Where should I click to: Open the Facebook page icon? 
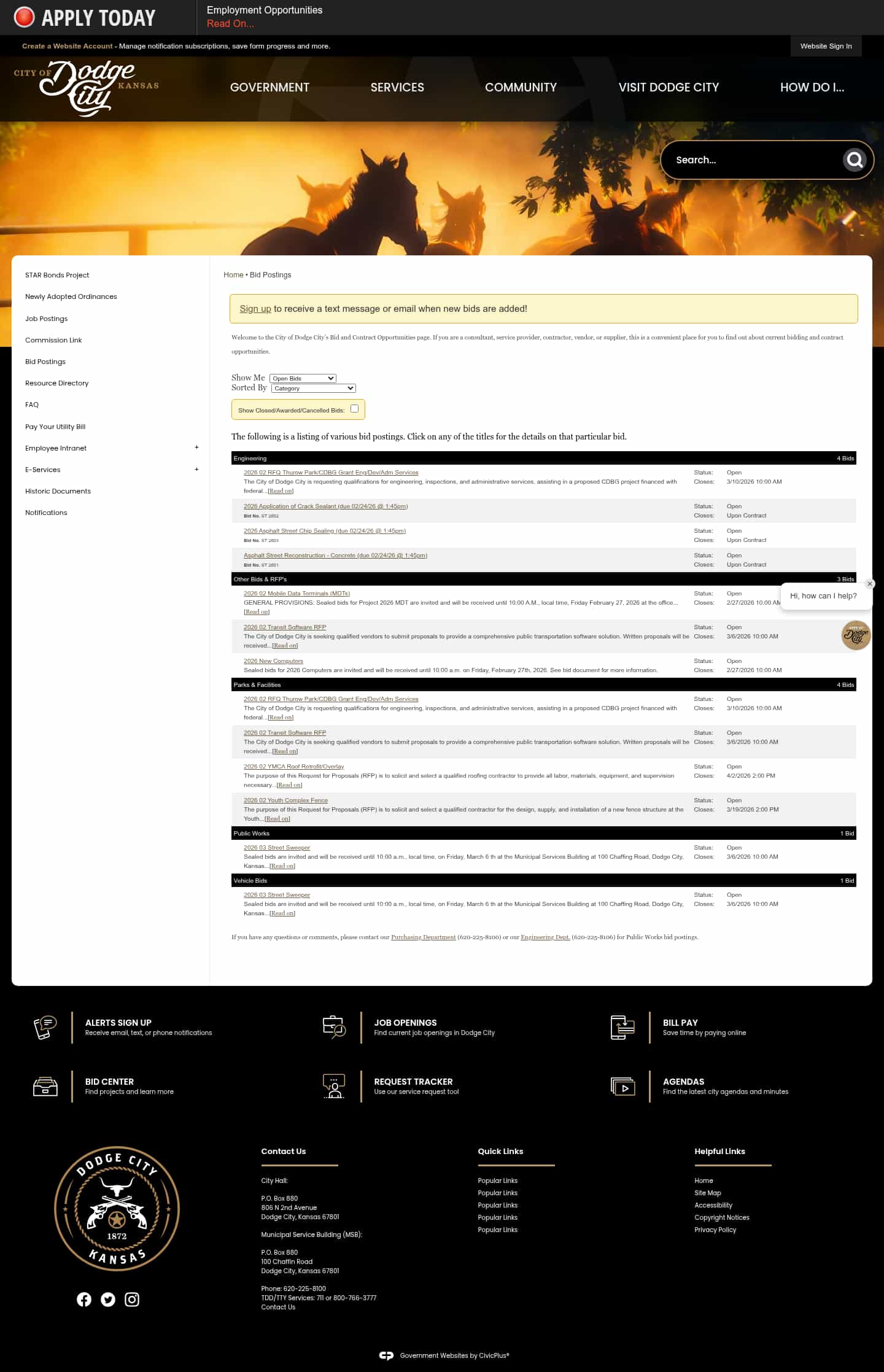(84, 1299)
